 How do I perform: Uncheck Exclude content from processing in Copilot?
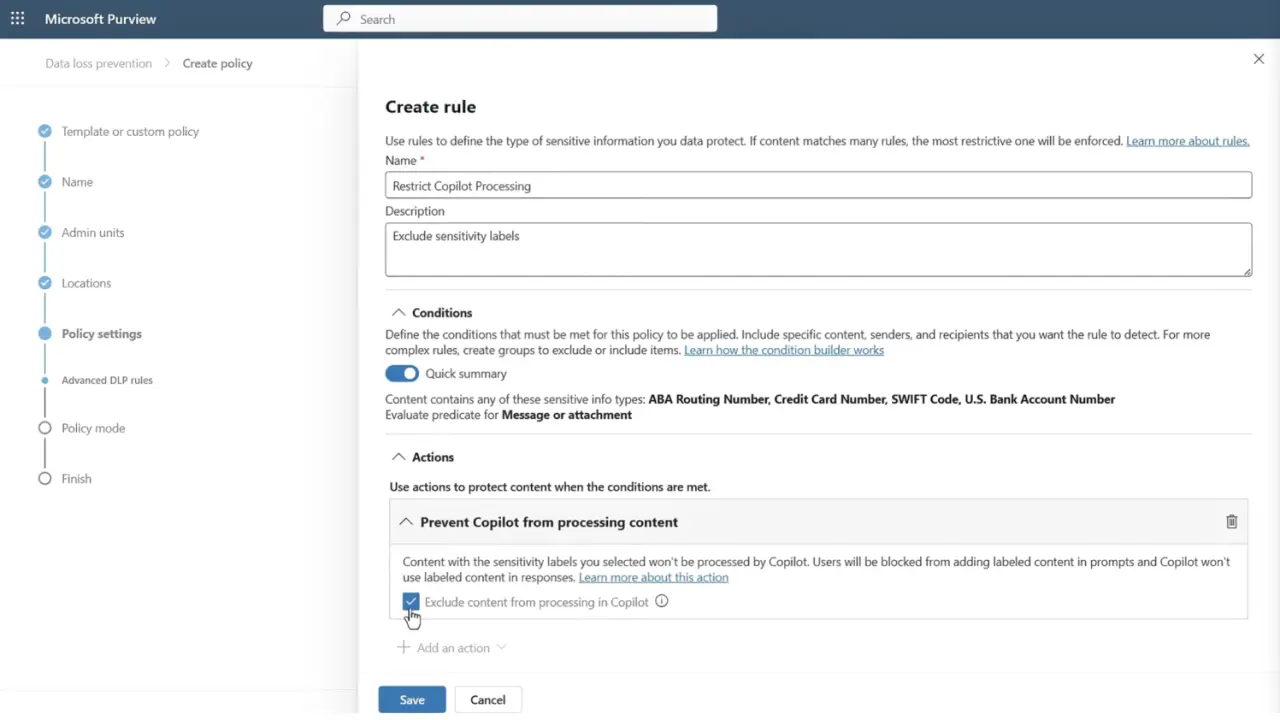(x=410, y=601)
